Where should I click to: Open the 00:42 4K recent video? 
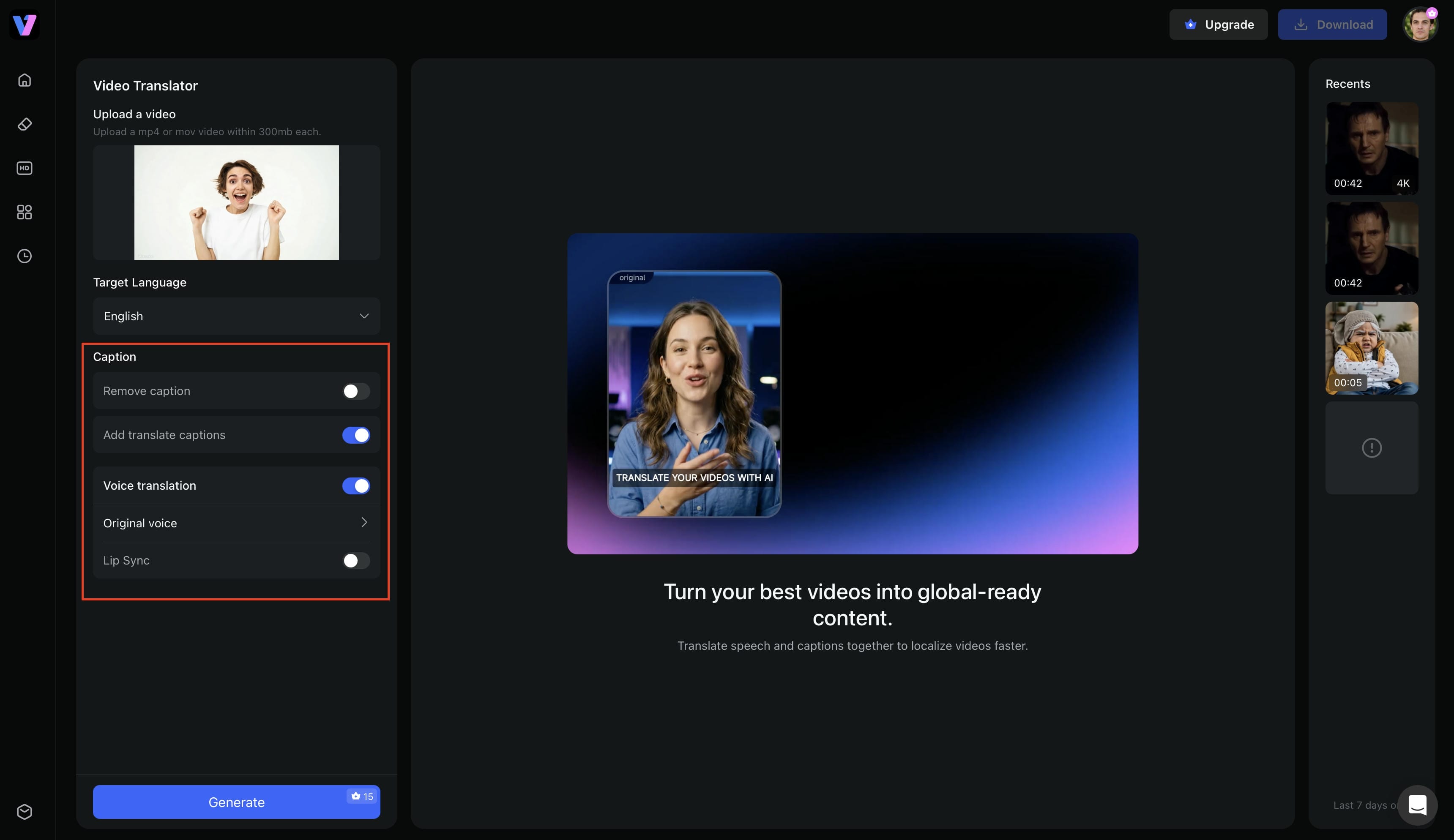(x=1372, y=148)
